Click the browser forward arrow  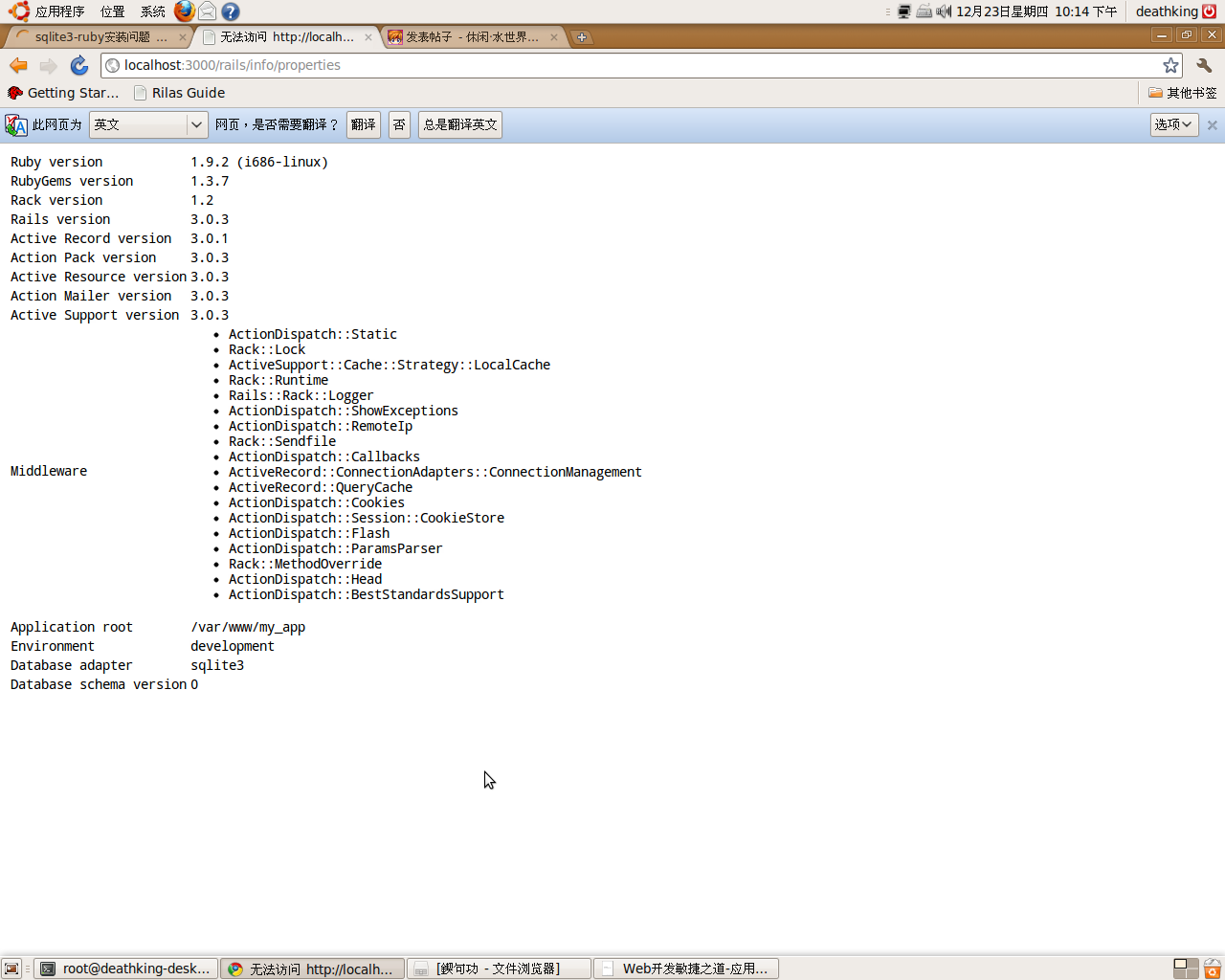pyautogui.click(x=49, y=65)
